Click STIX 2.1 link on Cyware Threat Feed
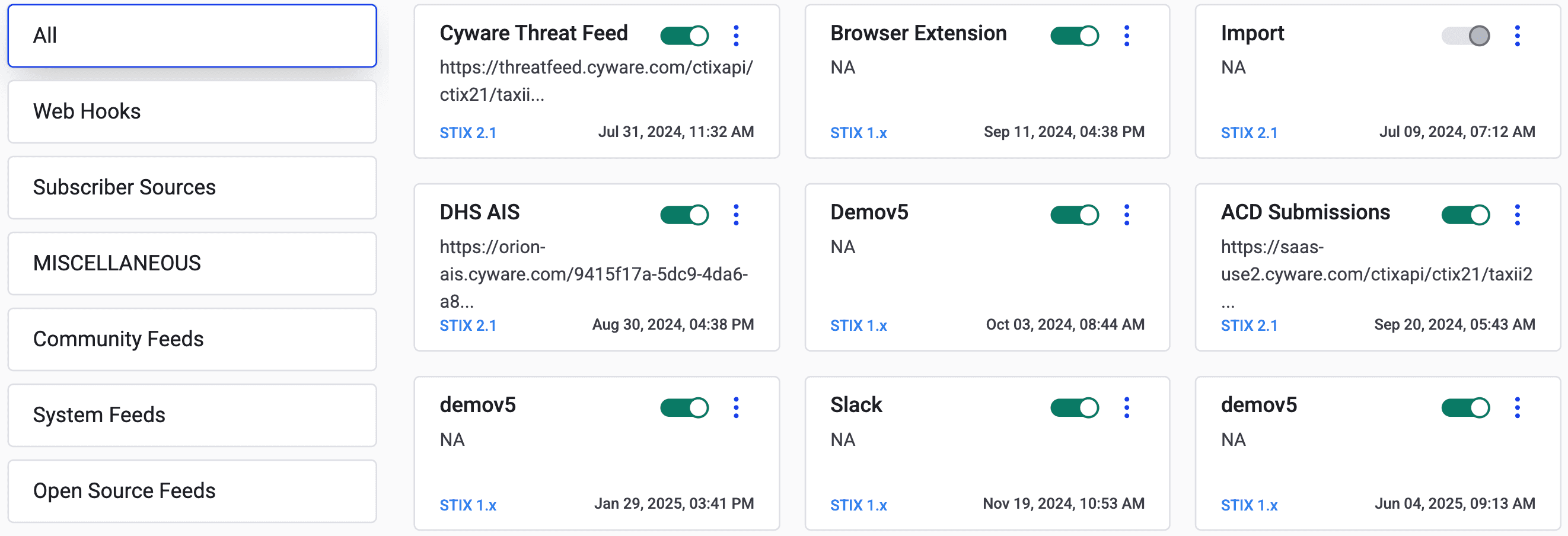 (468, 133)
